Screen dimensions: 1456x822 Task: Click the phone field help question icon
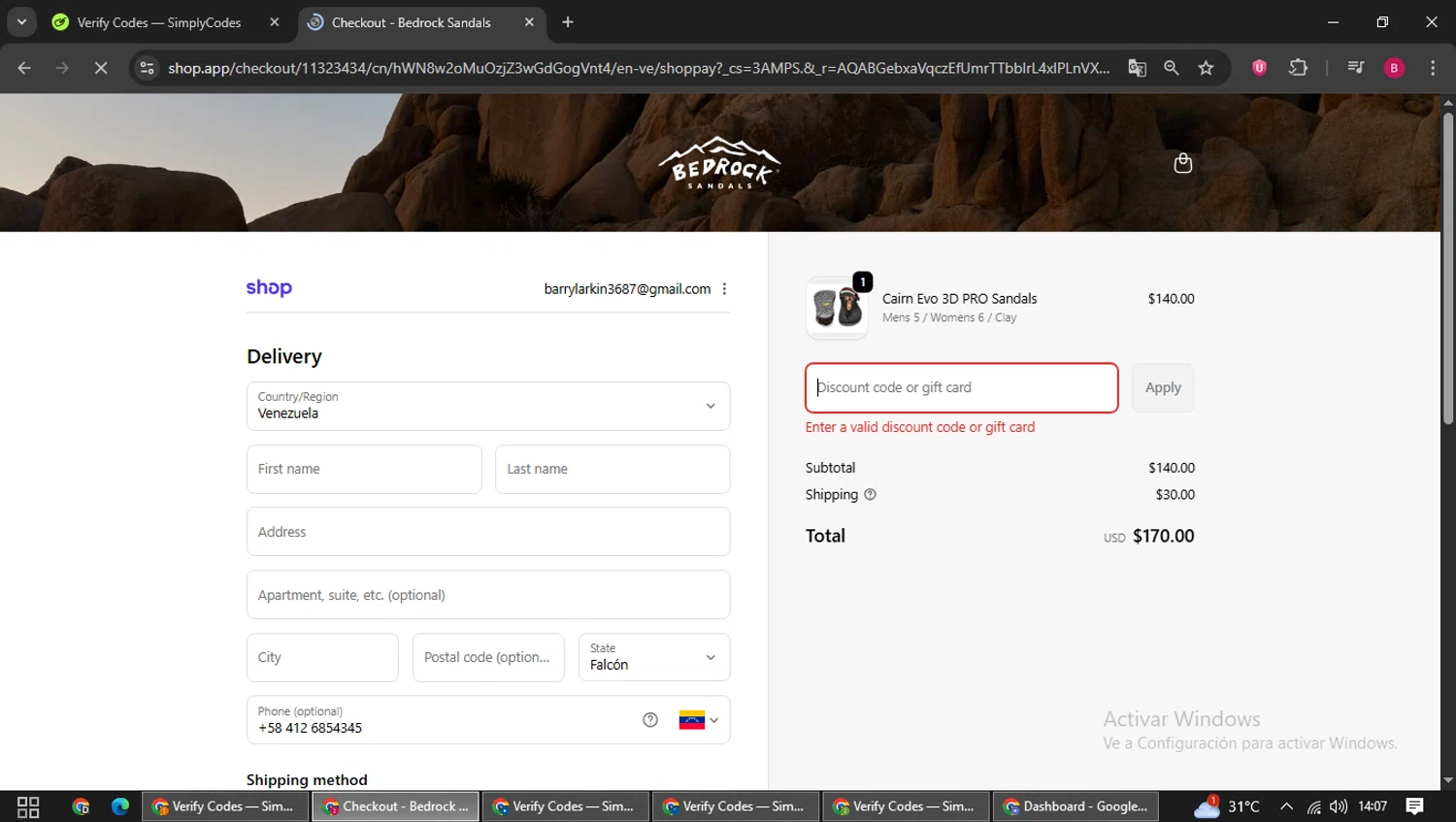coord(650,719)
